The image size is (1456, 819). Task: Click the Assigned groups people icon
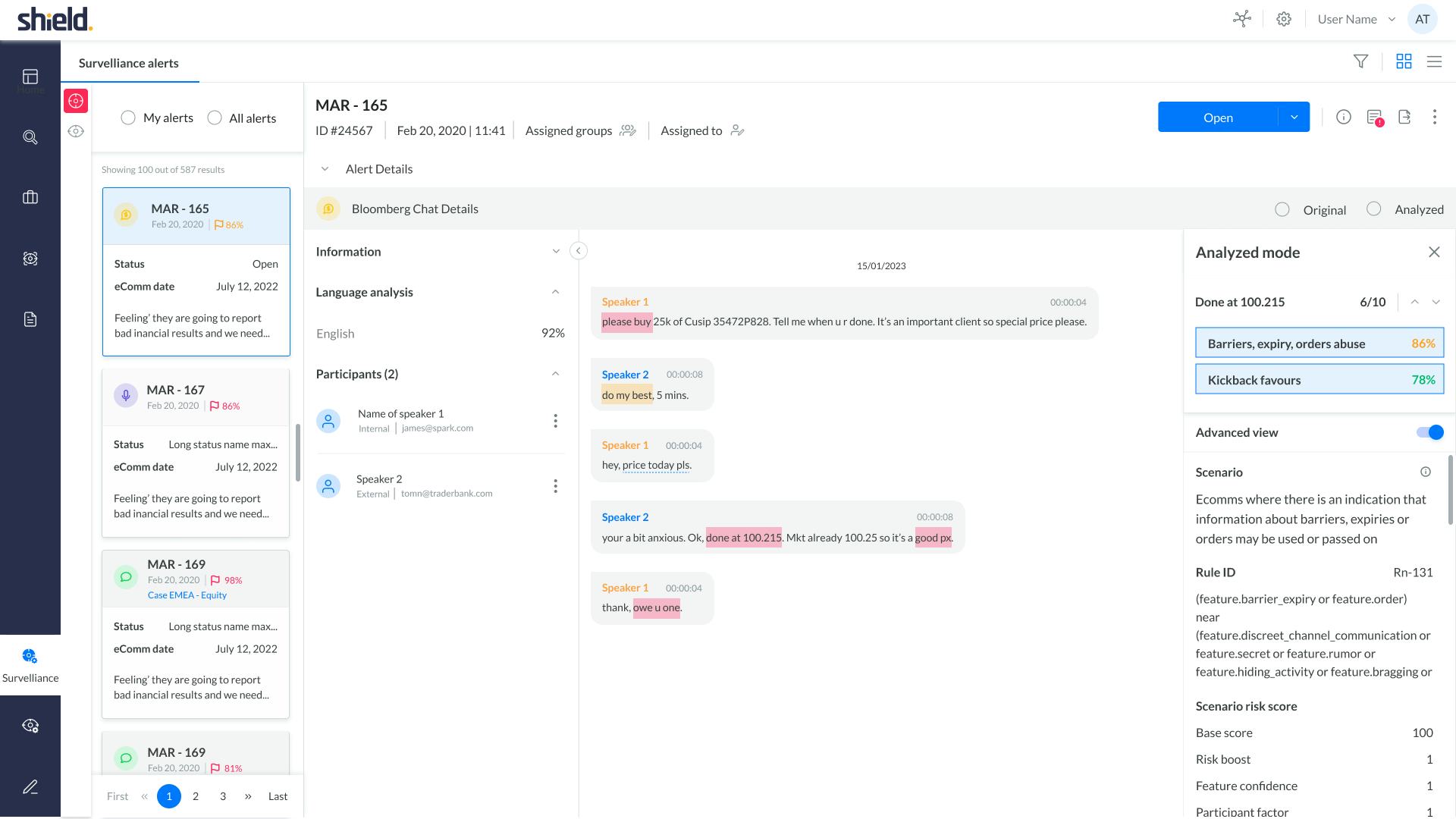pos(627,130)
